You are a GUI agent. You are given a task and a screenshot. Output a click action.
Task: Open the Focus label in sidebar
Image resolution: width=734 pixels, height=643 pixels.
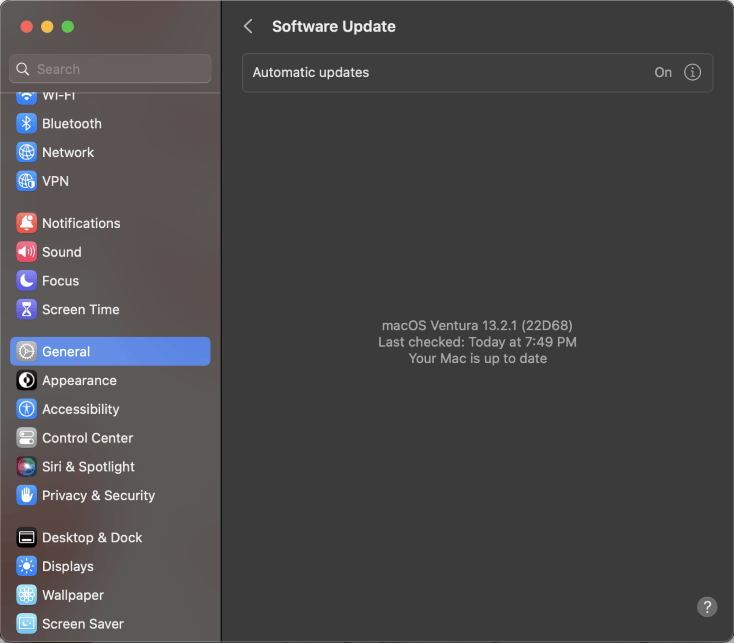(x=60, y=281)
